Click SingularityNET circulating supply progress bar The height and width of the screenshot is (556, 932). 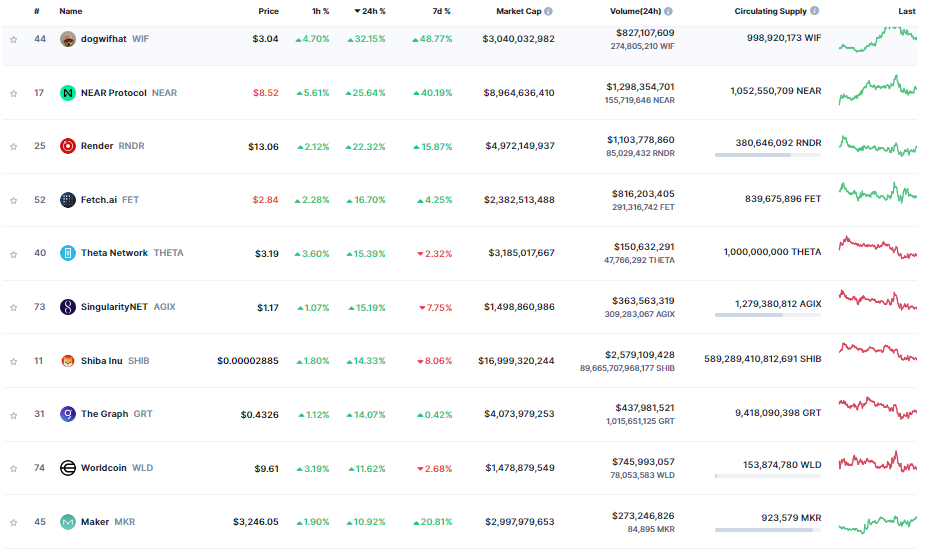[x=768, y=315]
